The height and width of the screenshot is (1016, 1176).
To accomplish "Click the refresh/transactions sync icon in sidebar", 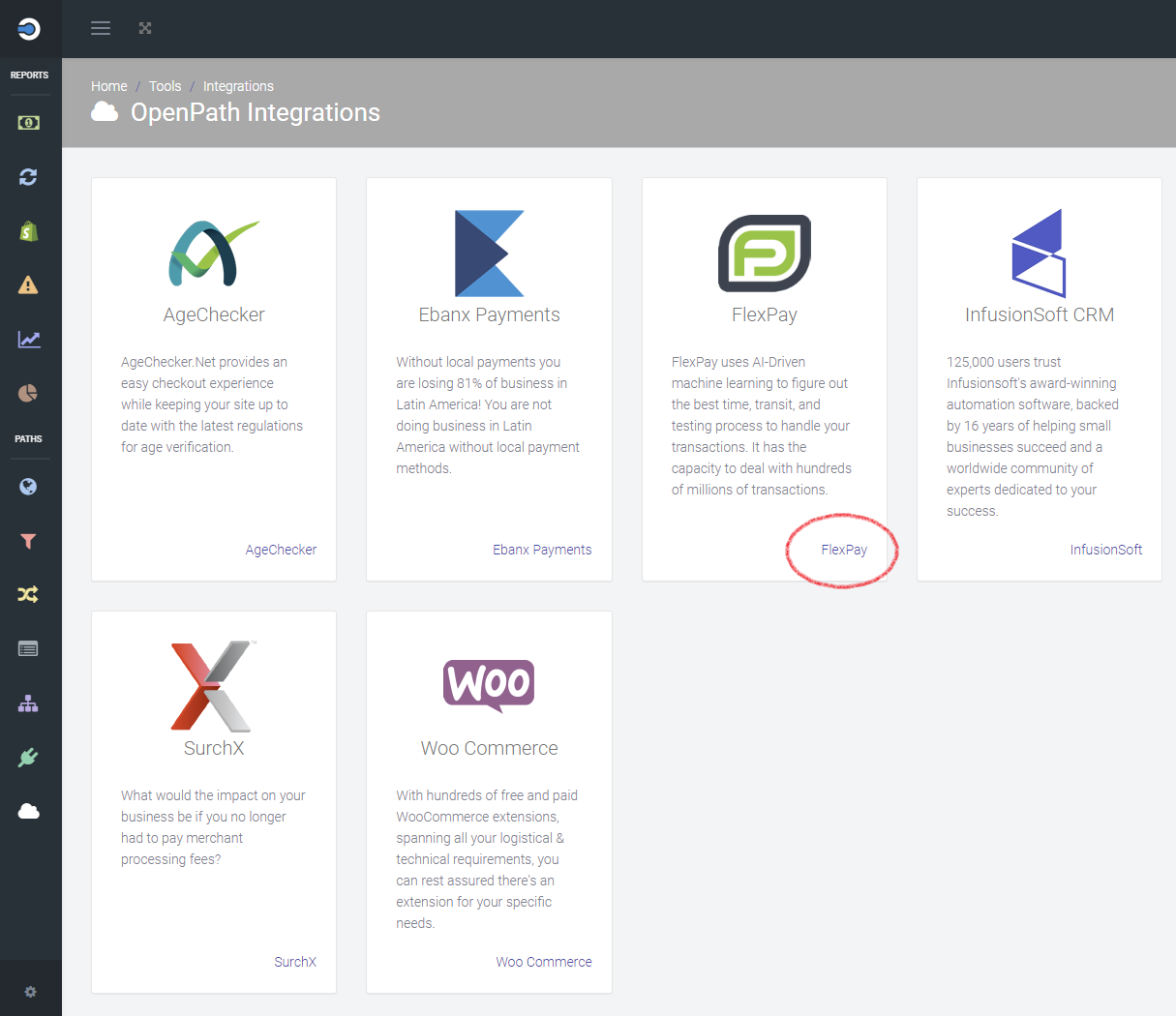I will [x=30, y=177].
